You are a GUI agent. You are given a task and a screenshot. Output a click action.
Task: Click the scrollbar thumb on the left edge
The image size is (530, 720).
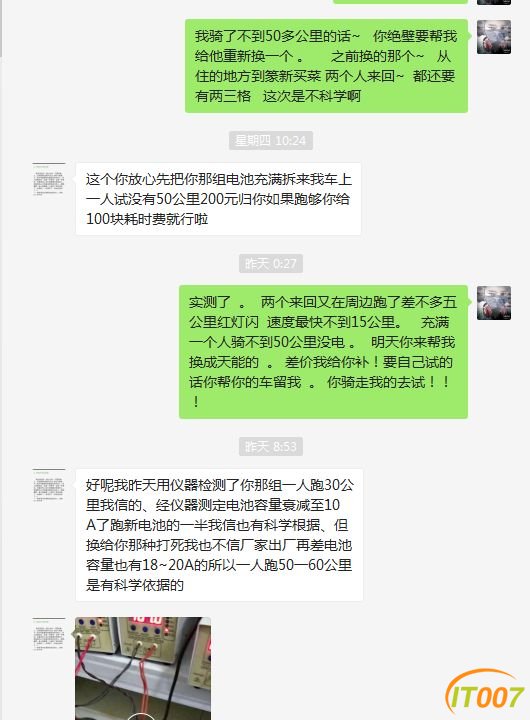pos(1,28)
